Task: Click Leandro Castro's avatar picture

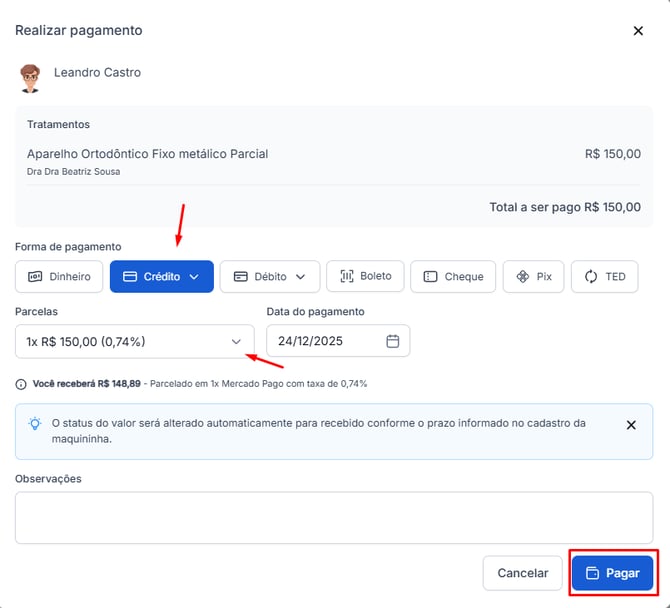Action: coord(30,77)
